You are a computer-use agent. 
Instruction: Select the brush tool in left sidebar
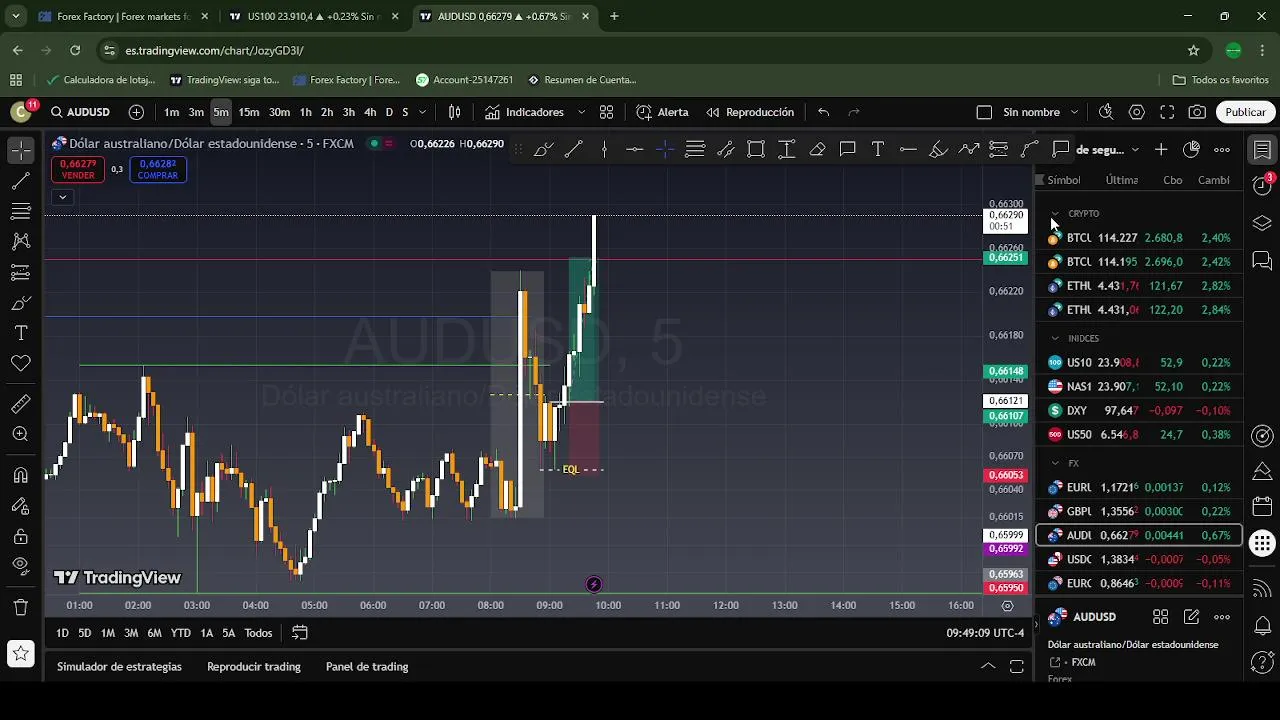point(20,303)
